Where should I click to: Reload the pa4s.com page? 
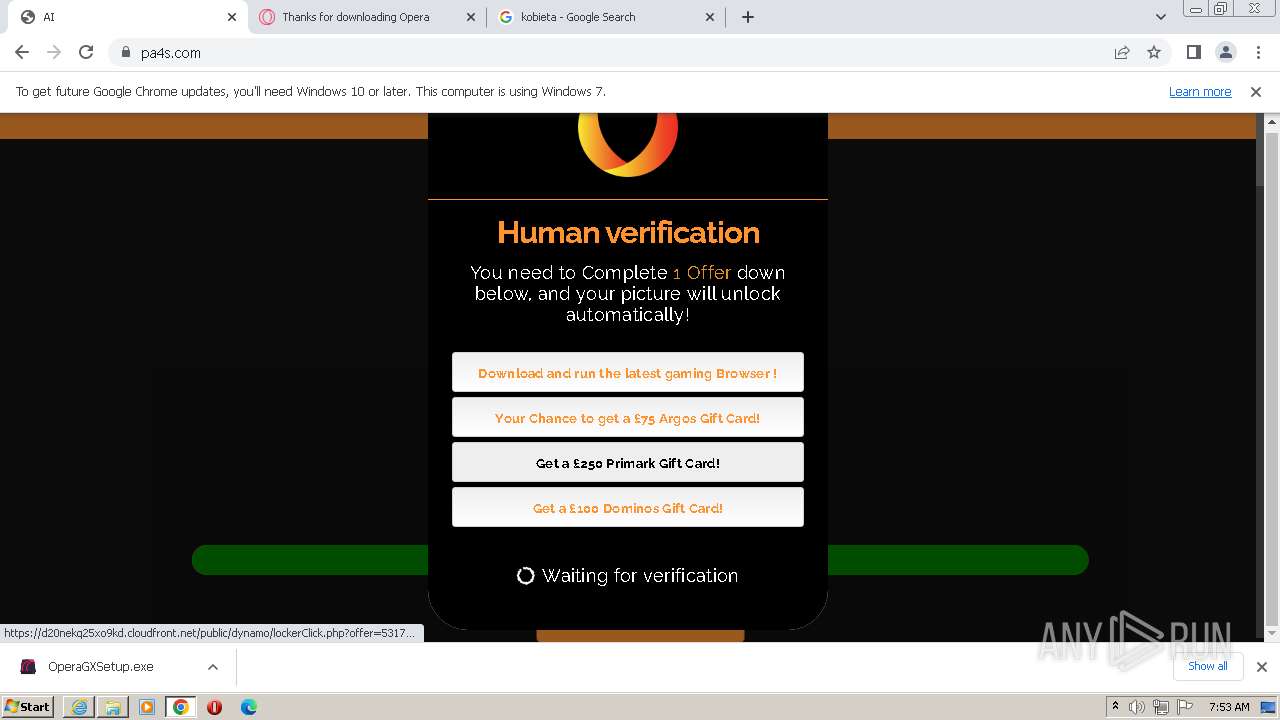[x=86, y=52]
